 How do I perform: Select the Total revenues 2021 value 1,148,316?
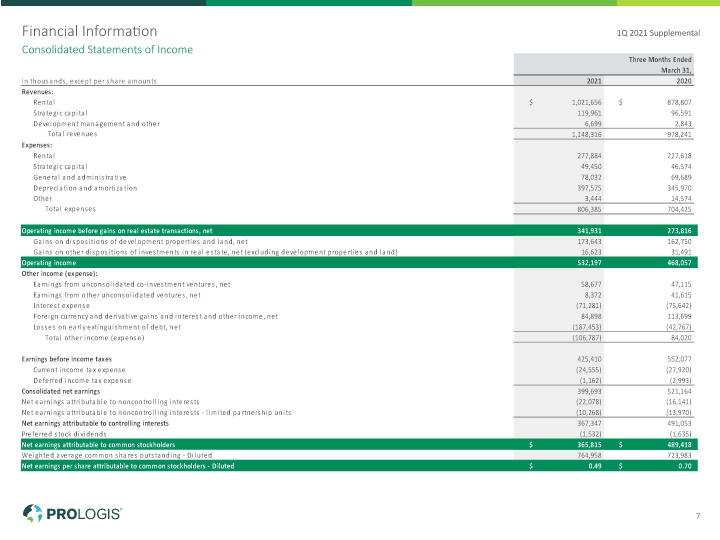[586, 135]
